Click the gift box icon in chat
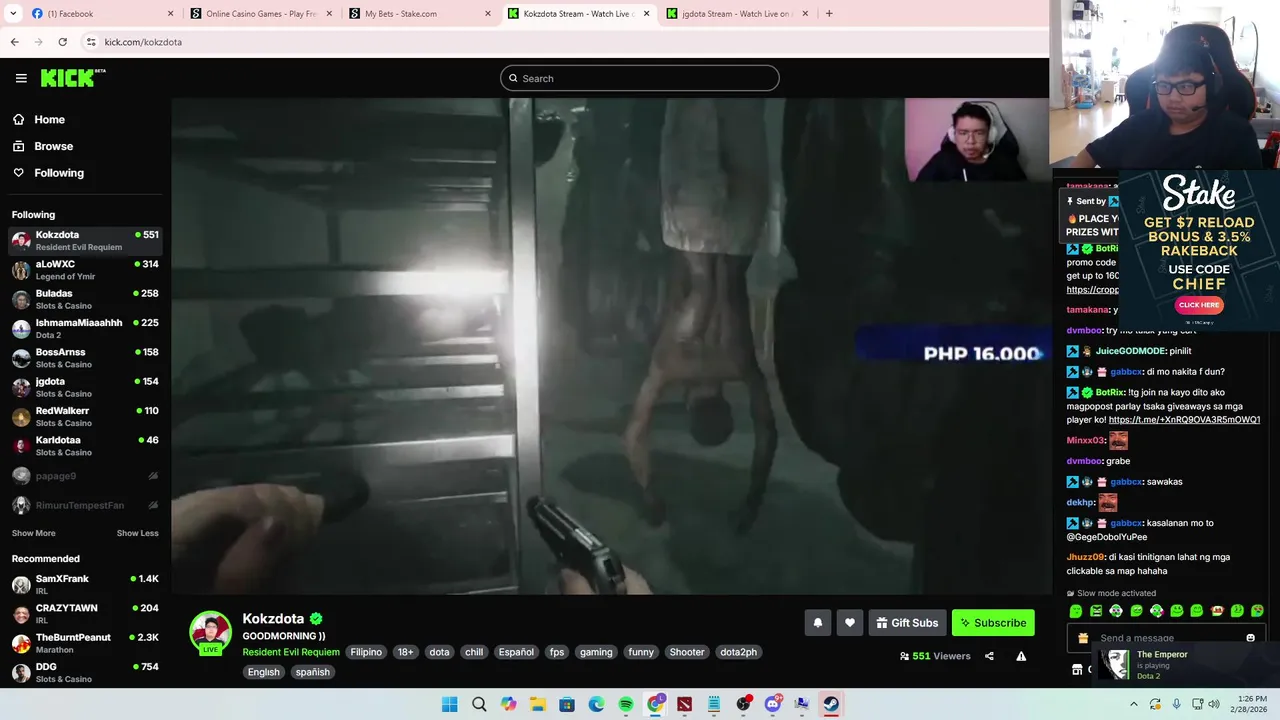Image resolution: width=1280 pixels, height=720 pixels. pyautogui.click(x=1083, y=638)
